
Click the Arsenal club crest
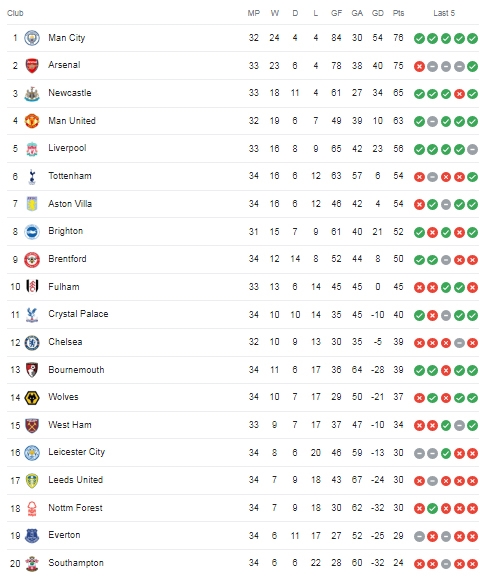[x=32, y=66]
